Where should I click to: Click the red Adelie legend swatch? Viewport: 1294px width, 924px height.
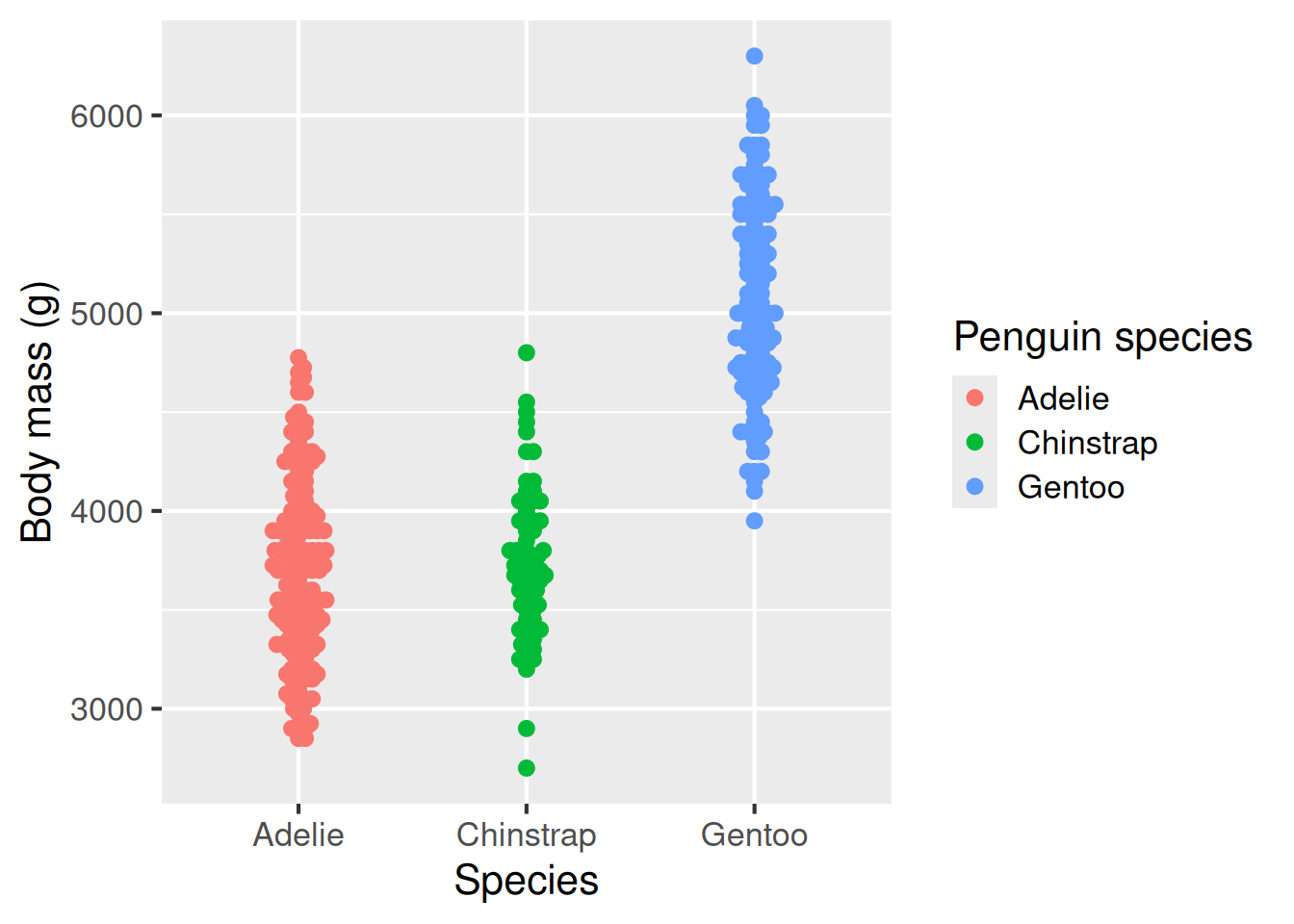pos(974,398)
